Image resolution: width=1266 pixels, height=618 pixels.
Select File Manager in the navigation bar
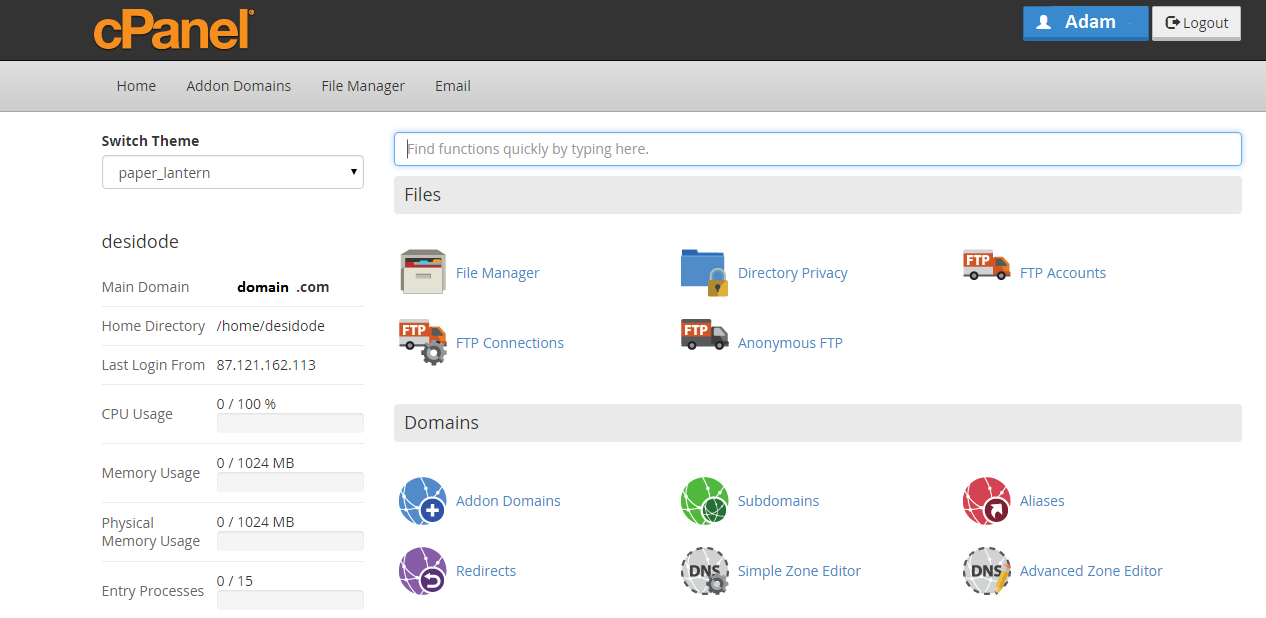click(363, 86)
